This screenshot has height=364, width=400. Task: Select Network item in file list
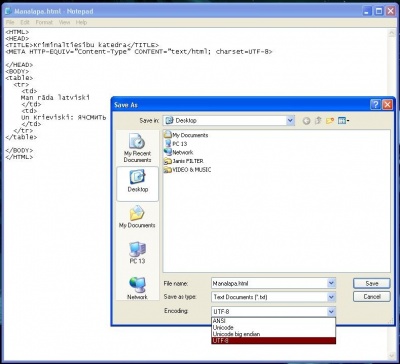(x=179, y=152)
